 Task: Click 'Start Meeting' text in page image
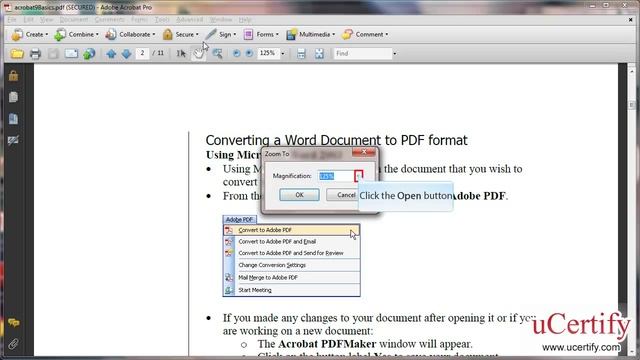[x=255, y=290]
